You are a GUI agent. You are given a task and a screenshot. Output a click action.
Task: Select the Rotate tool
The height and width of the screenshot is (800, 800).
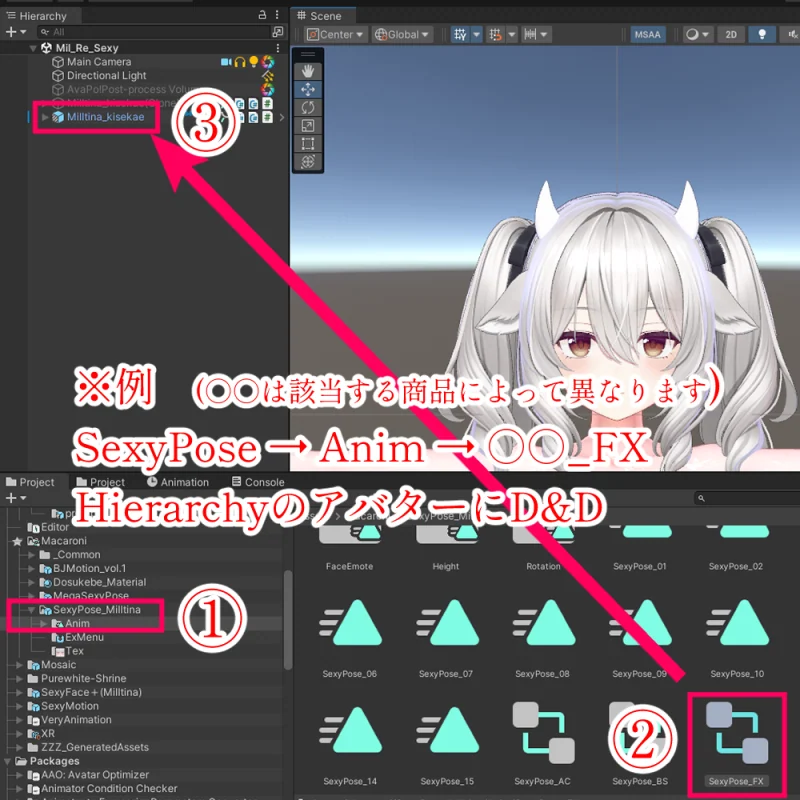(x=308, y=108)
